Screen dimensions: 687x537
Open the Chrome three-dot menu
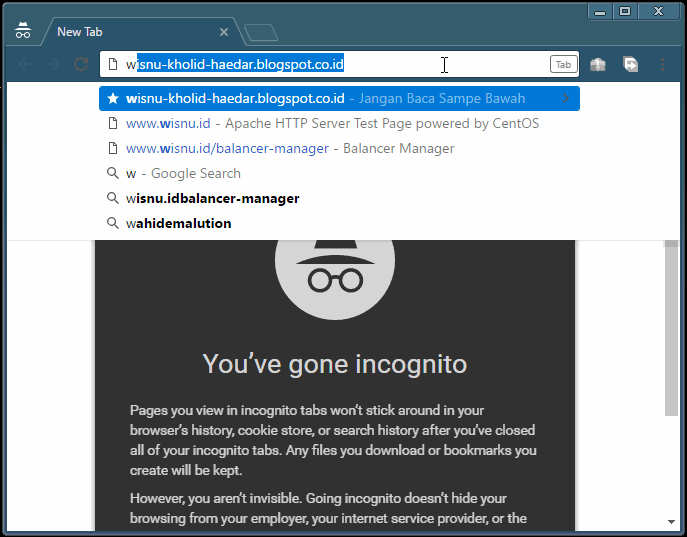pyautogui.click(x=662, y=64)
